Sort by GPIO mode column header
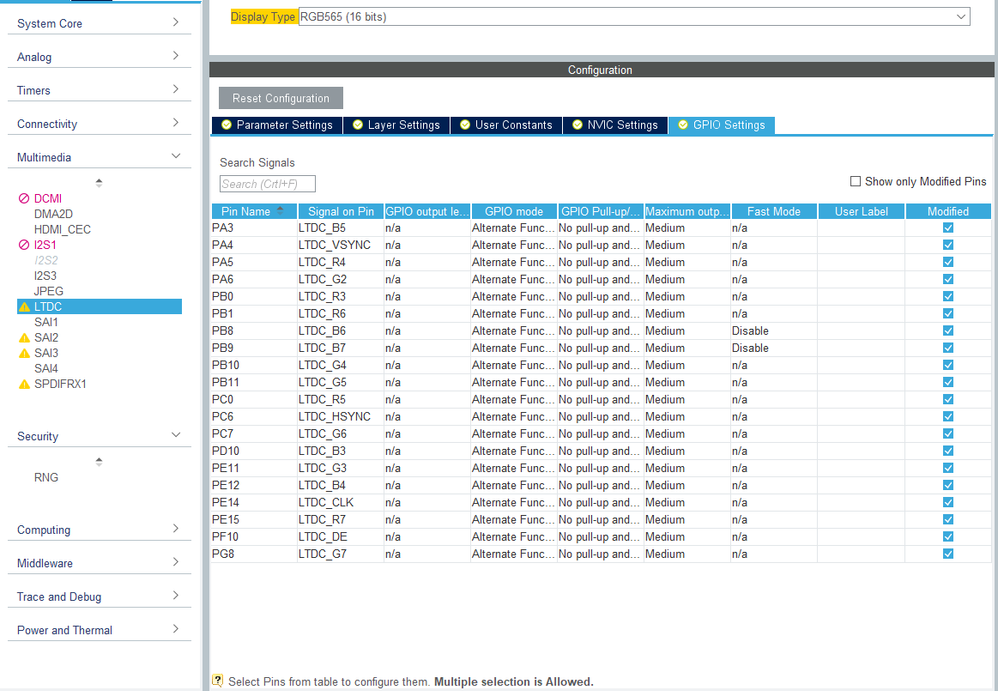This screenshot has height=691, width=998. pos(514,211)
